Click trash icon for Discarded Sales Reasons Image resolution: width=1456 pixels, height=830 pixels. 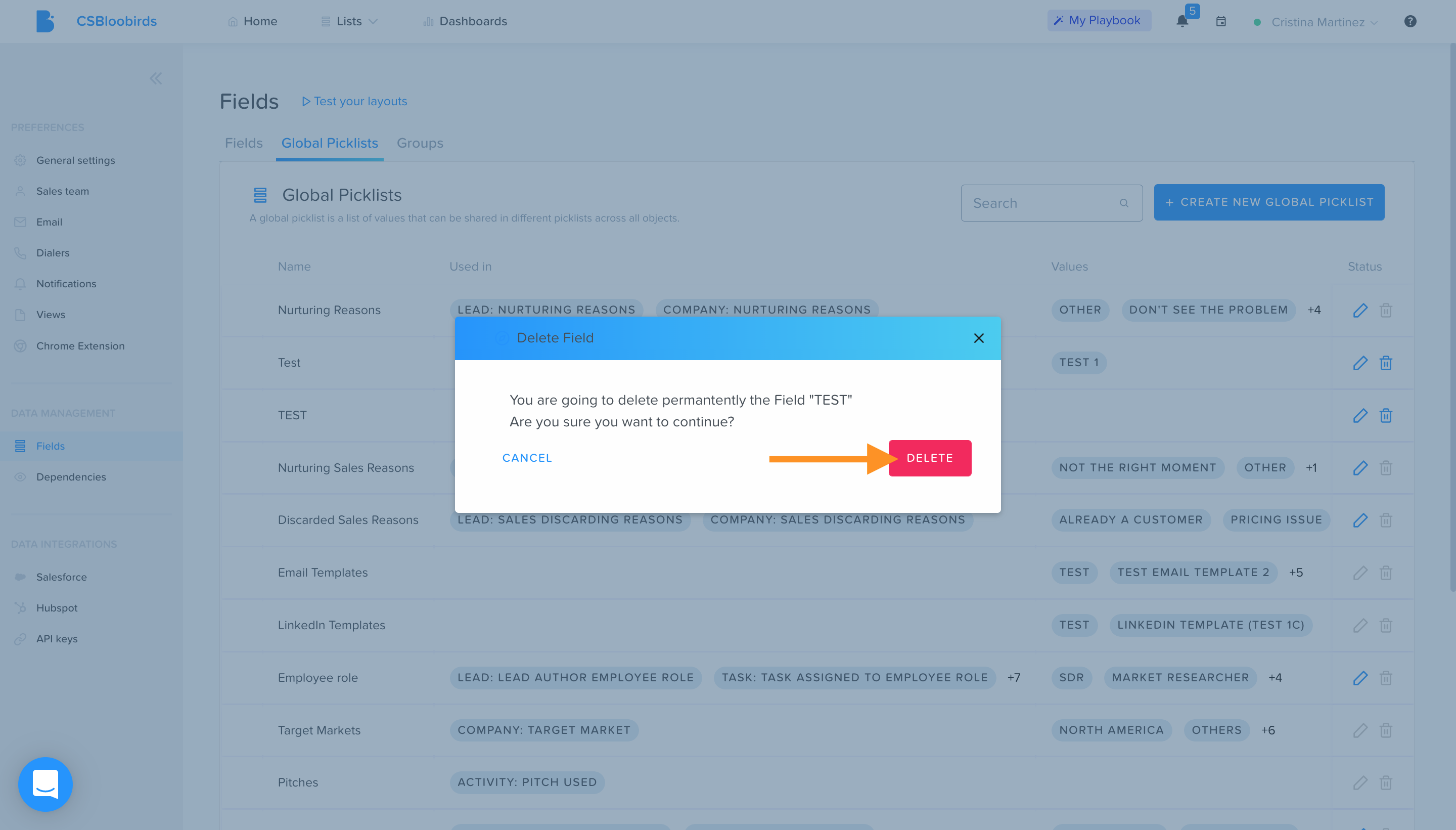tap(1386, 520)
